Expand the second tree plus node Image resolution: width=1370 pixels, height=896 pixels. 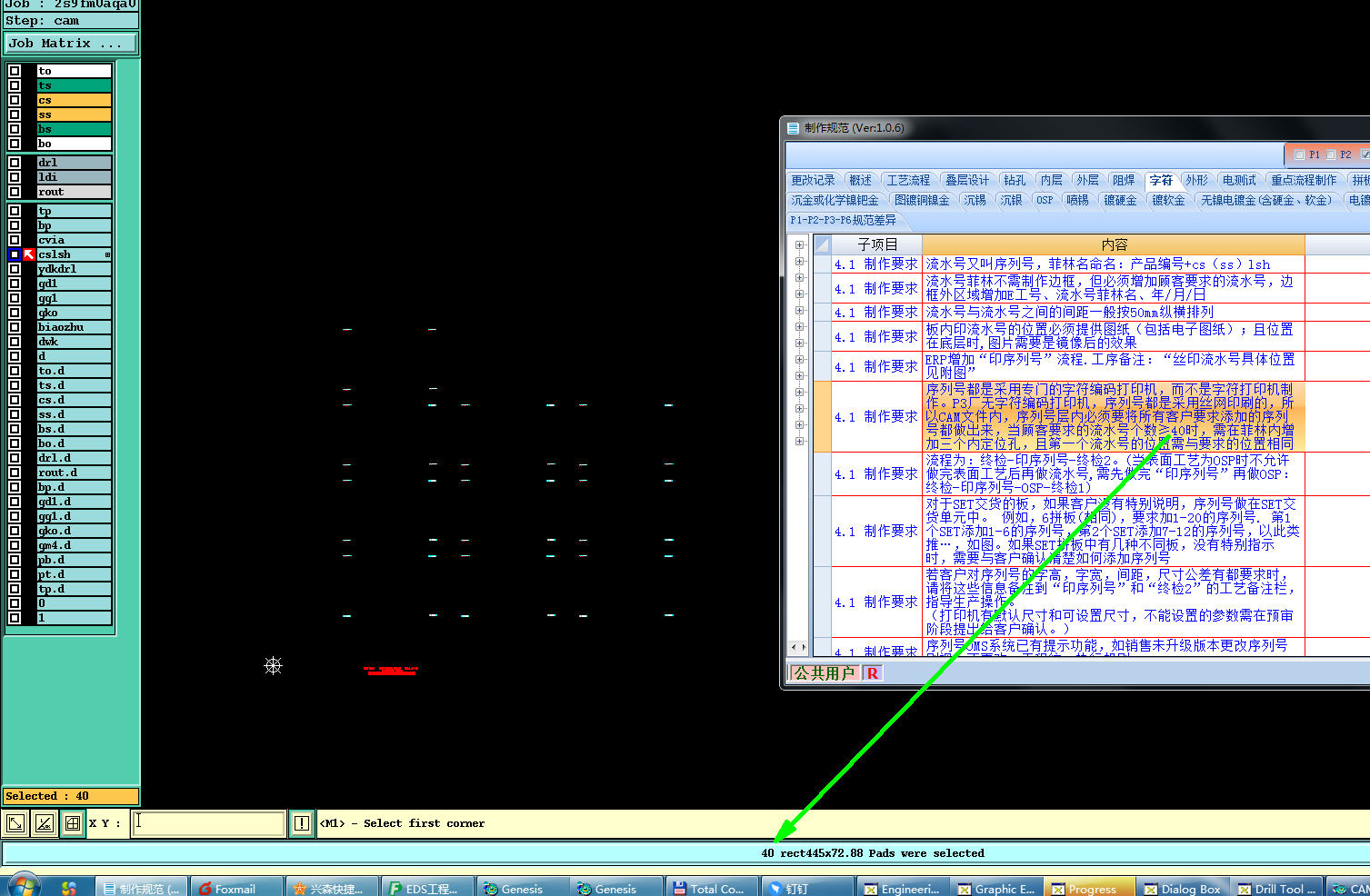click(x=799, y=261)
